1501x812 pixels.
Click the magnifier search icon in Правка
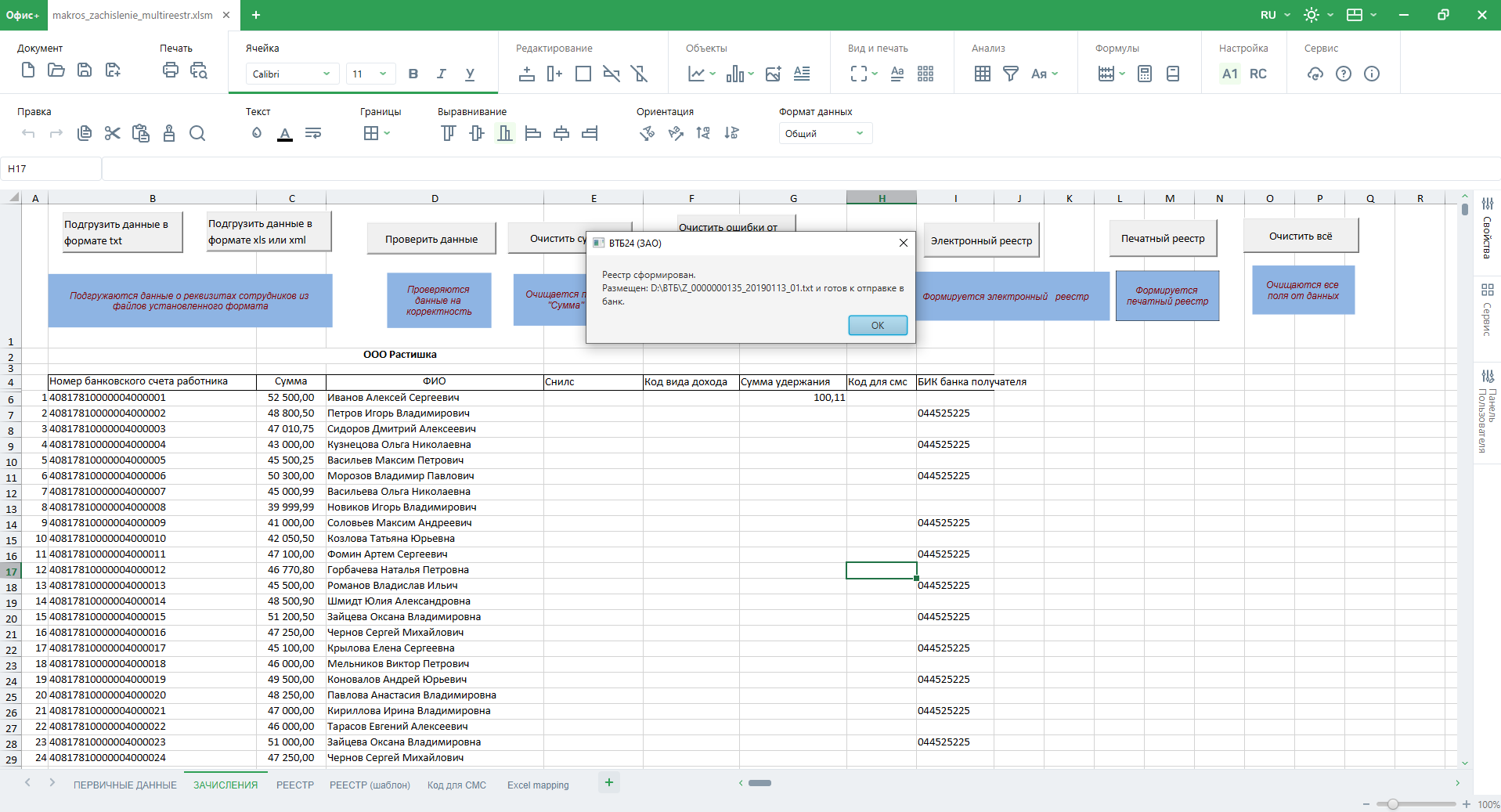[x=197, y=133]
